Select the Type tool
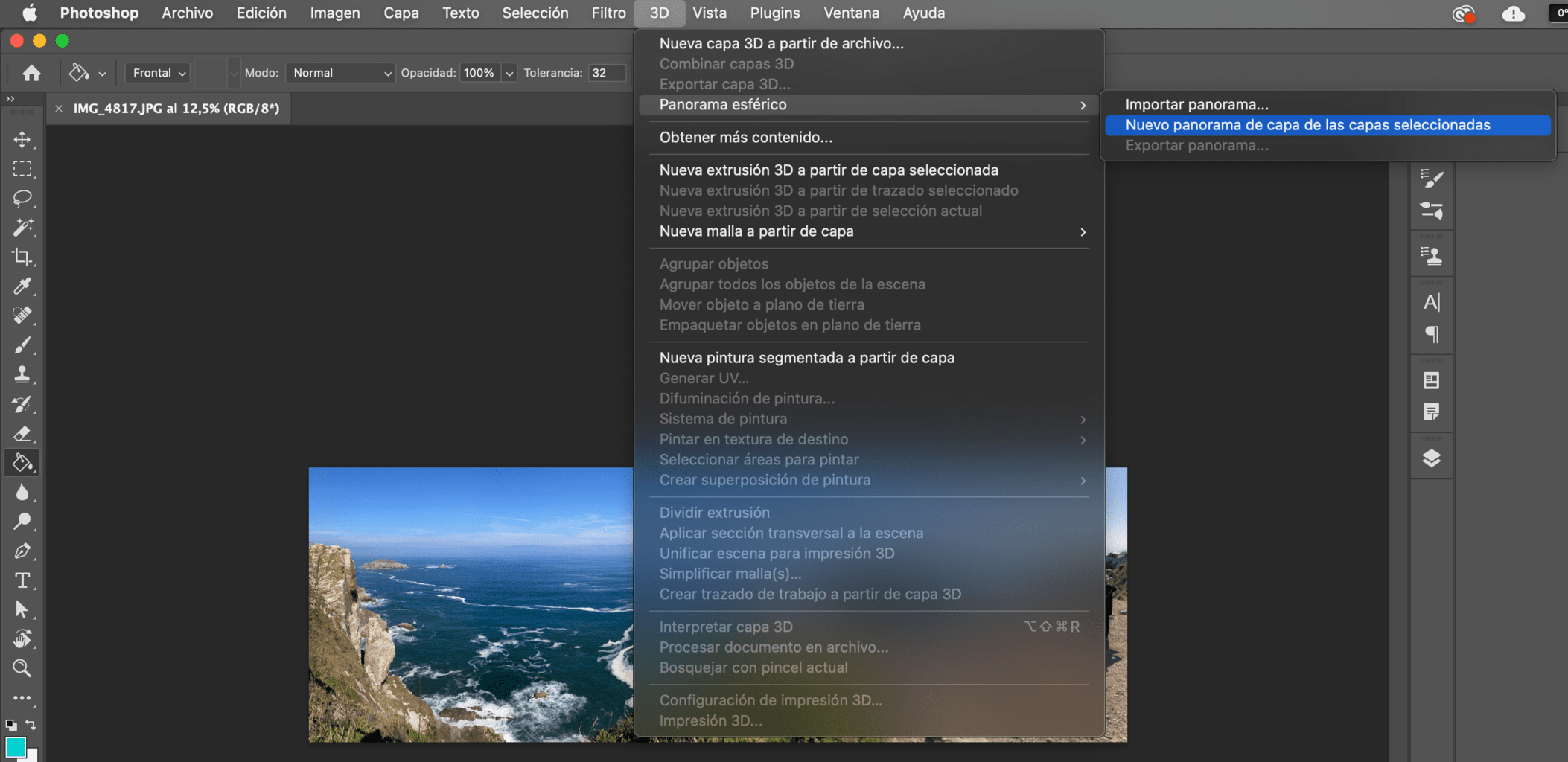The image size is (1568, 762). click(22, 580)
